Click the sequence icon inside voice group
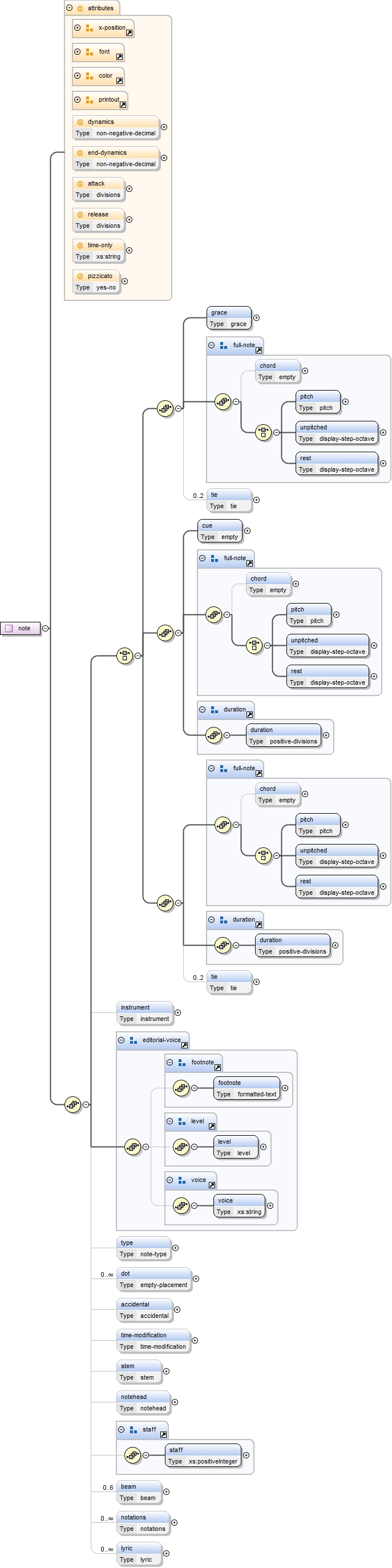 181,1205
